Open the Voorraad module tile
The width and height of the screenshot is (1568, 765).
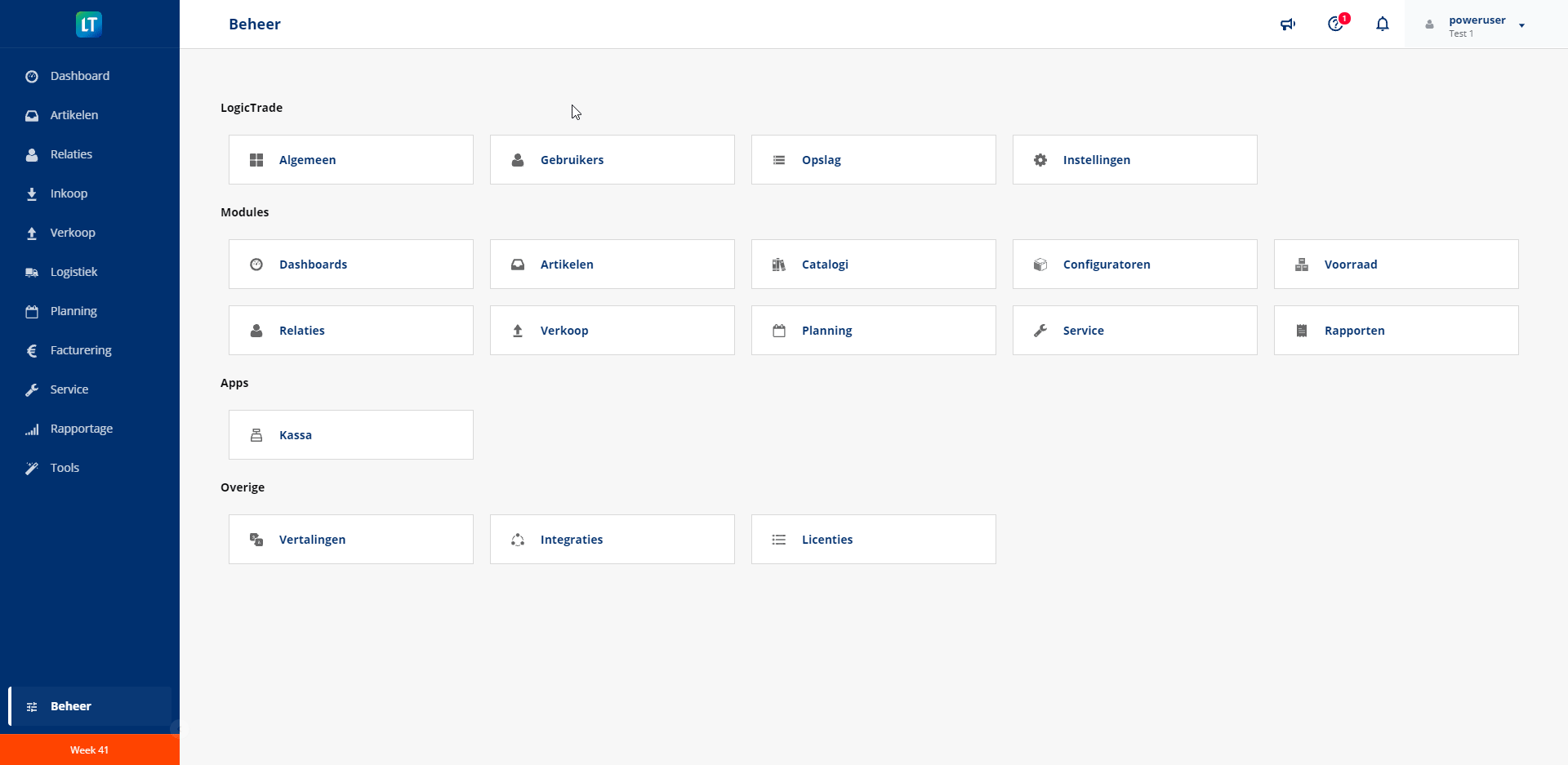[x=1396, y=265]
